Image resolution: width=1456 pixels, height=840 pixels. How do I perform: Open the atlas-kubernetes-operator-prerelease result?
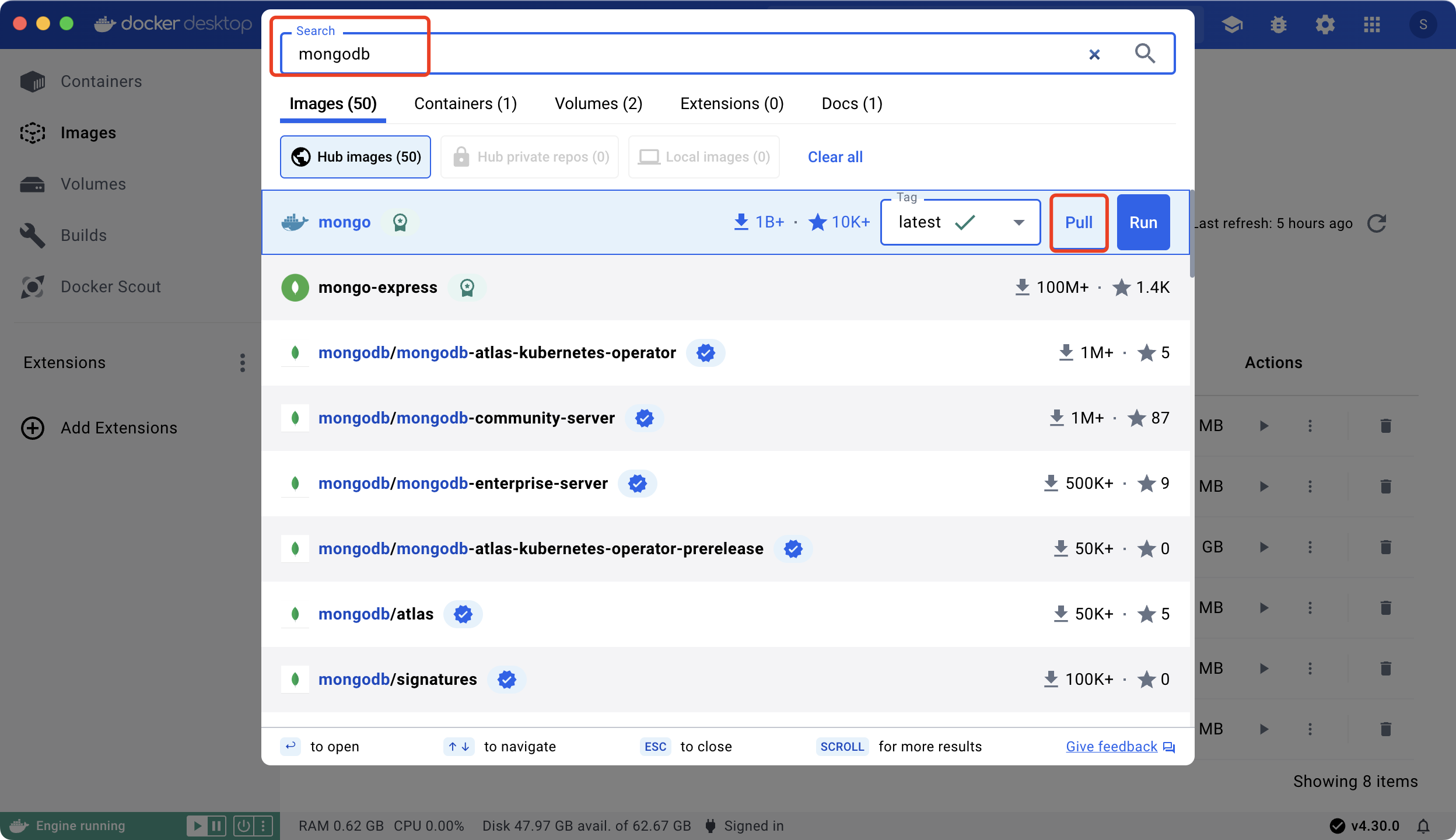coord(725,549)
